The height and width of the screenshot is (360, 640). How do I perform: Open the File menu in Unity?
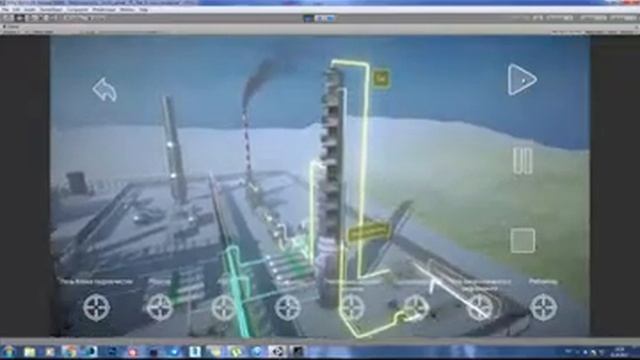click(5, 9)
